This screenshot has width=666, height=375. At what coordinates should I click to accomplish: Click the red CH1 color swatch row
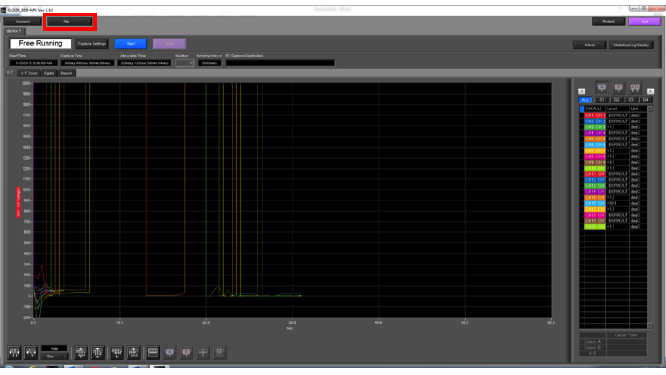tap(595, 115)
